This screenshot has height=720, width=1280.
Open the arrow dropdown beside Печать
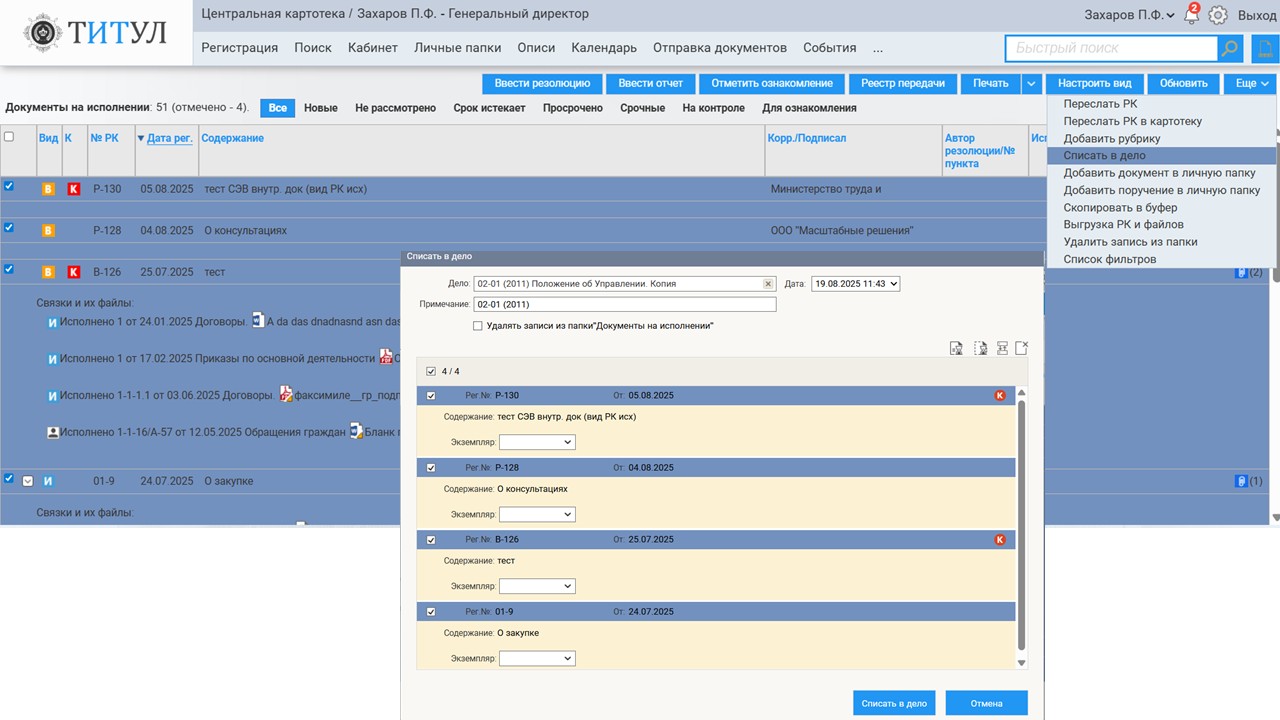(1033, 84)
